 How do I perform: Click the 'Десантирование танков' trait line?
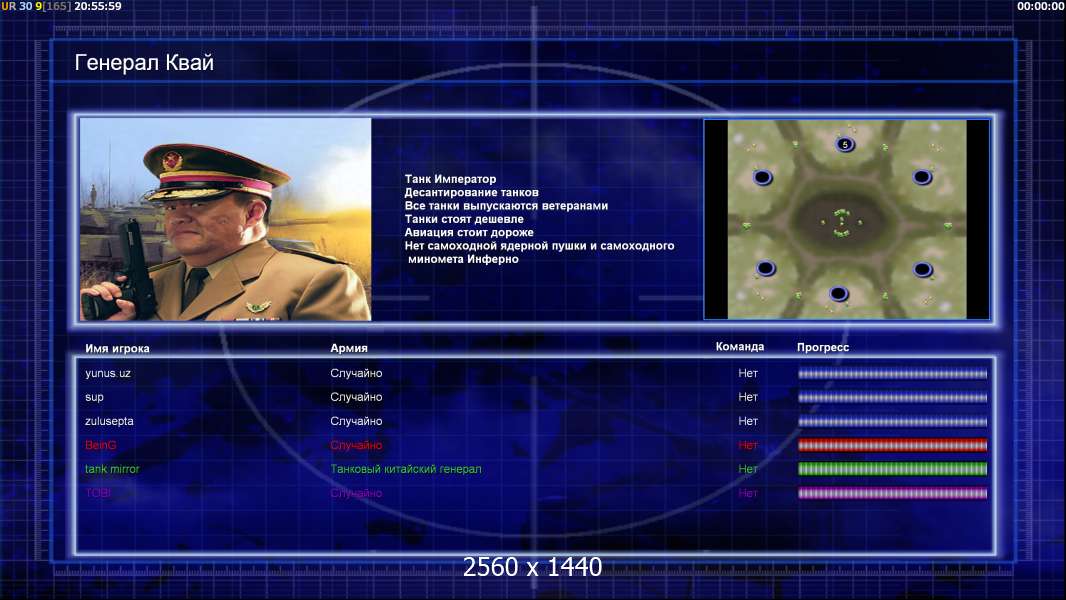coord(471,192)
